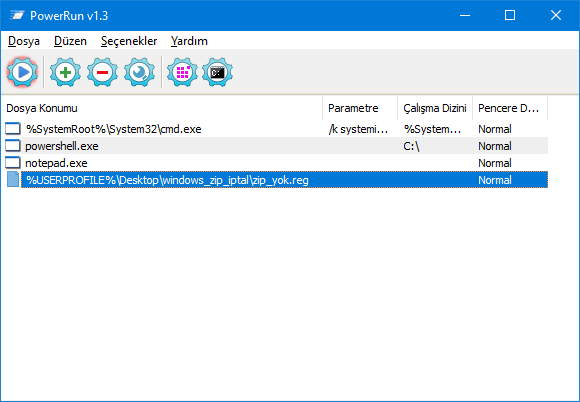Select the notepad.exe entry
The height and width of the screenshot is (402, 580).
point(56,163)
